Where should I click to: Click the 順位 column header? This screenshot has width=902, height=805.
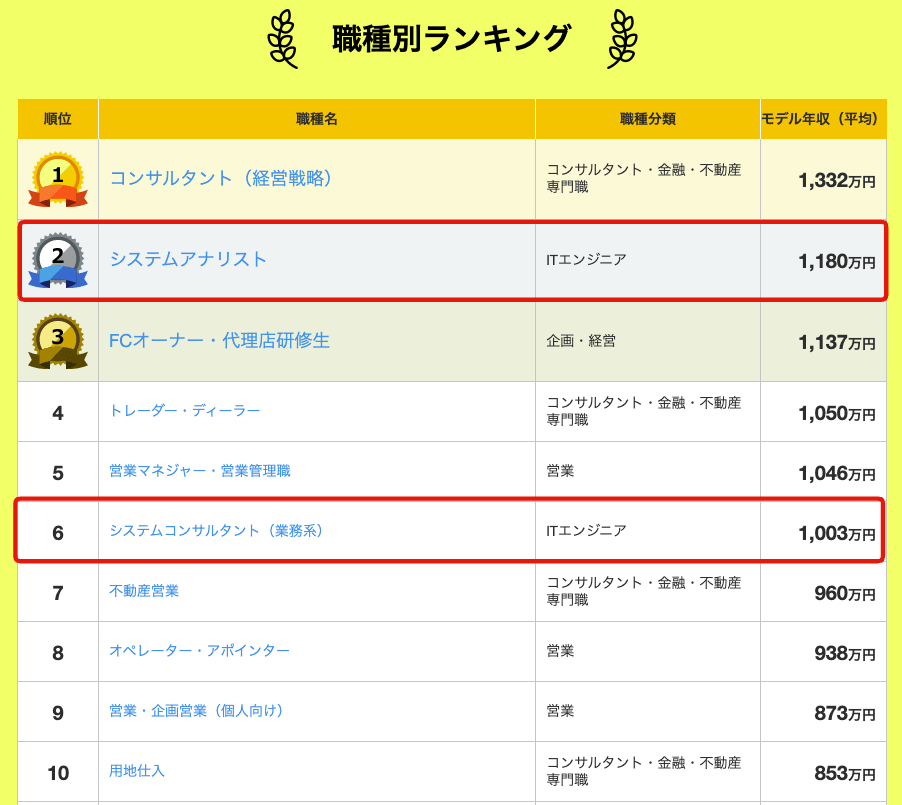point(58,119)
